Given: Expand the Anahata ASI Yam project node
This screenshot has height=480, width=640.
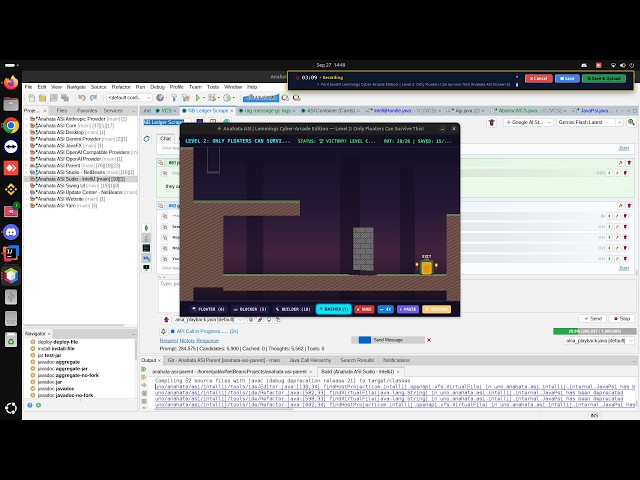Looking at the screenshot, I should pos(27,206).
